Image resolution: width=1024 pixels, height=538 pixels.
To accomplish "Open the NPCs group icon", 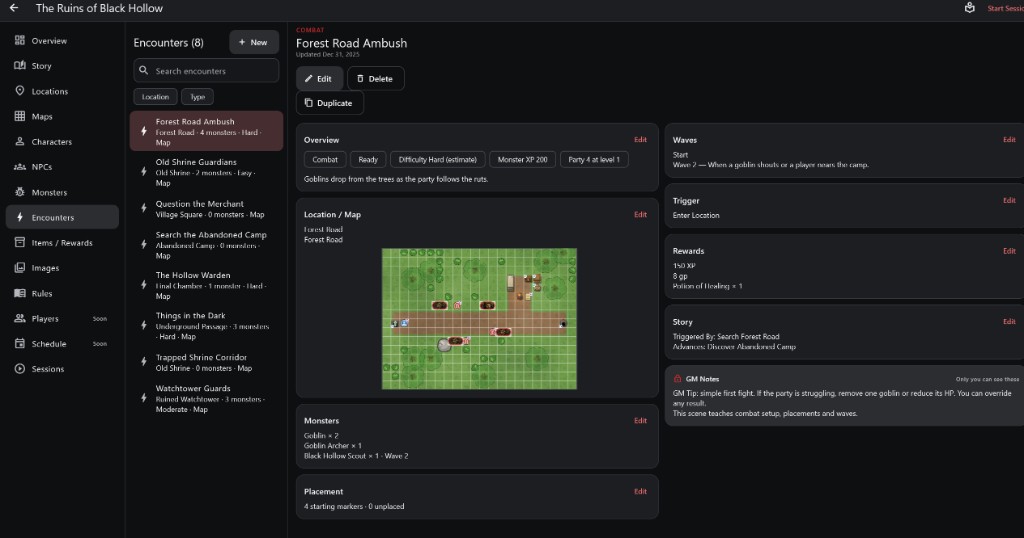I will pyautogui.click(x=20, y=166).
